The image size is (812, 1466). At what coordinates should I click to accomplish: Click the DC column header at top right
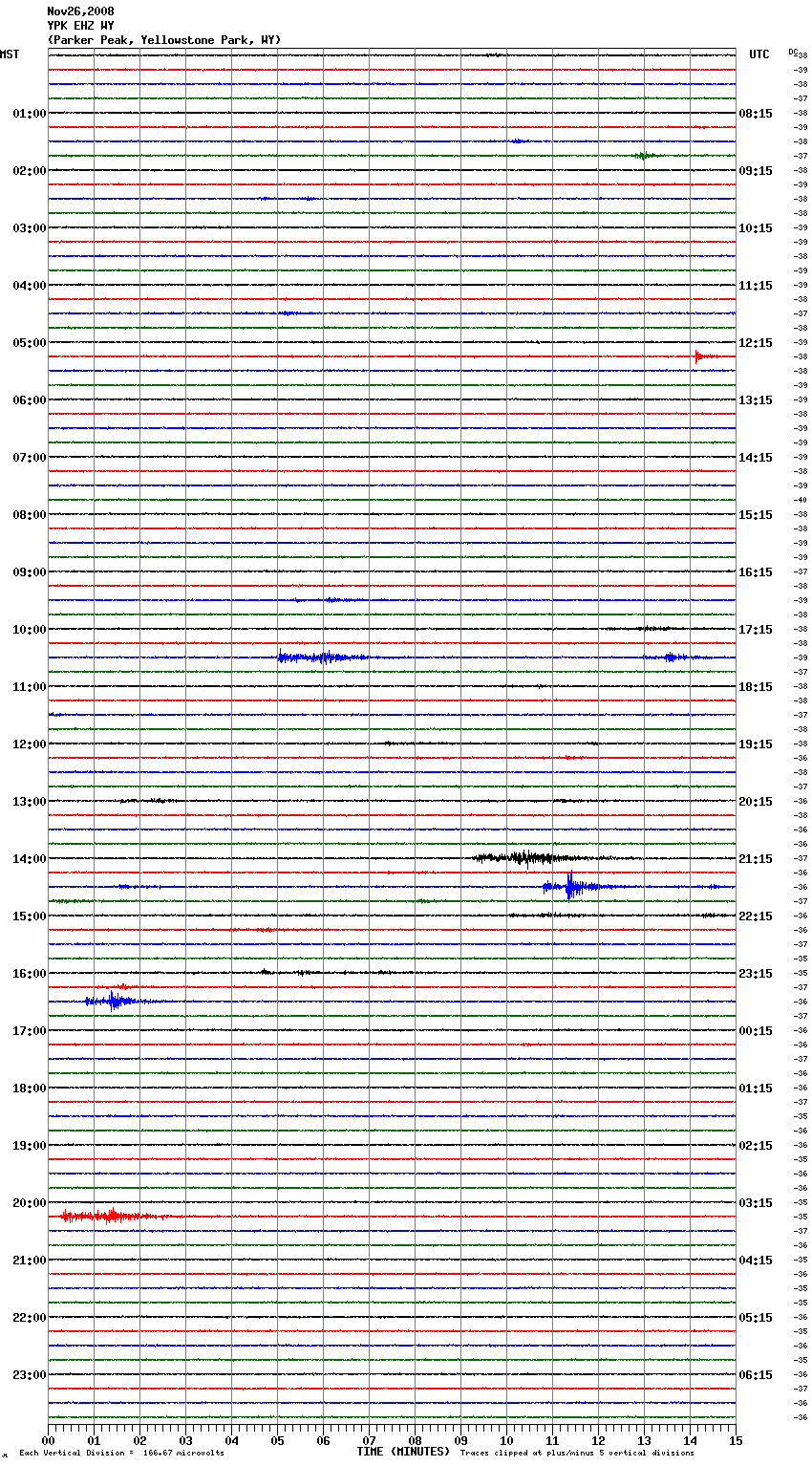coord(793,52)
